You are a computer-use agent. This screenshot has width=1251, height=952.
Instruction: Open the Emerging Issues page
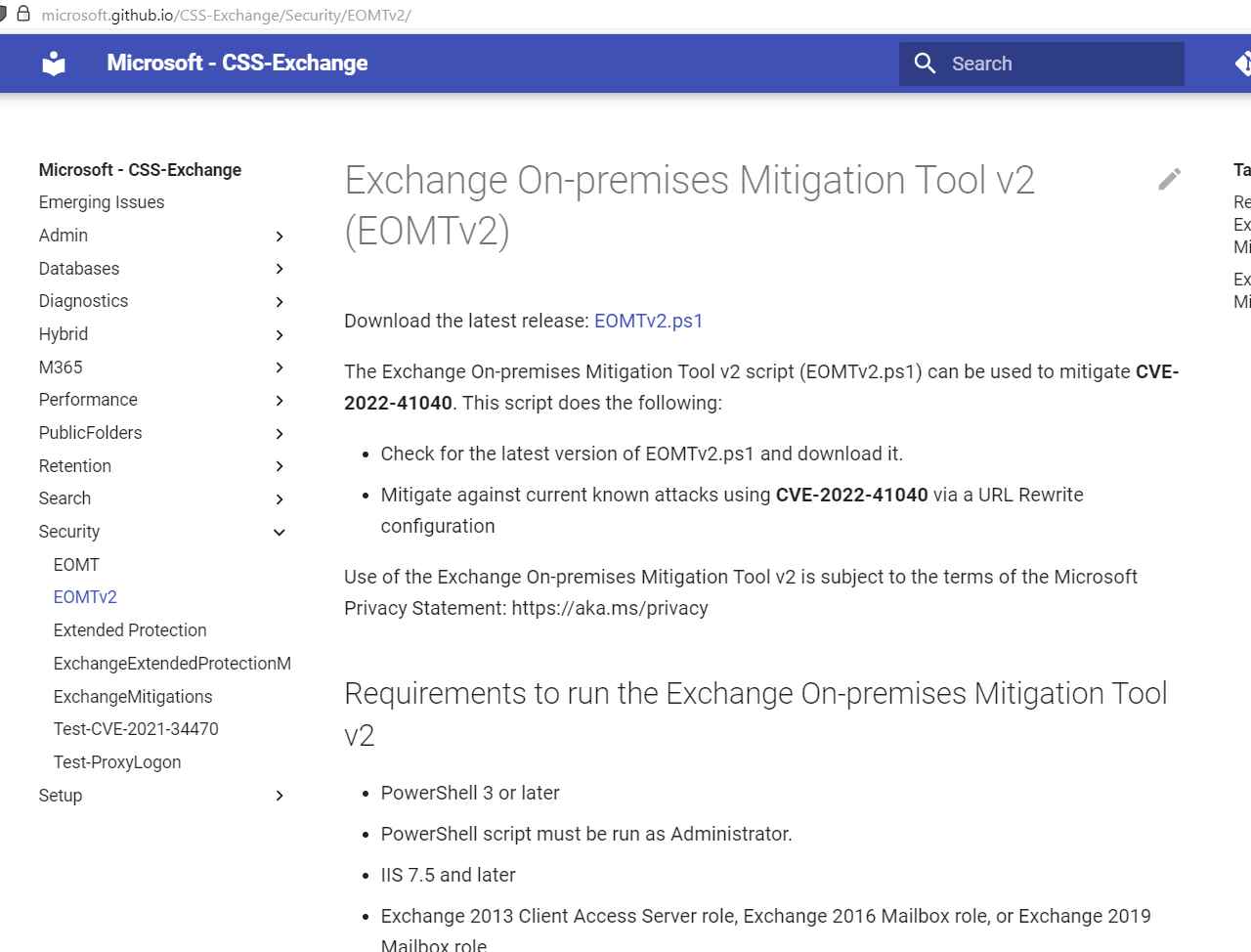click(102, 202)
